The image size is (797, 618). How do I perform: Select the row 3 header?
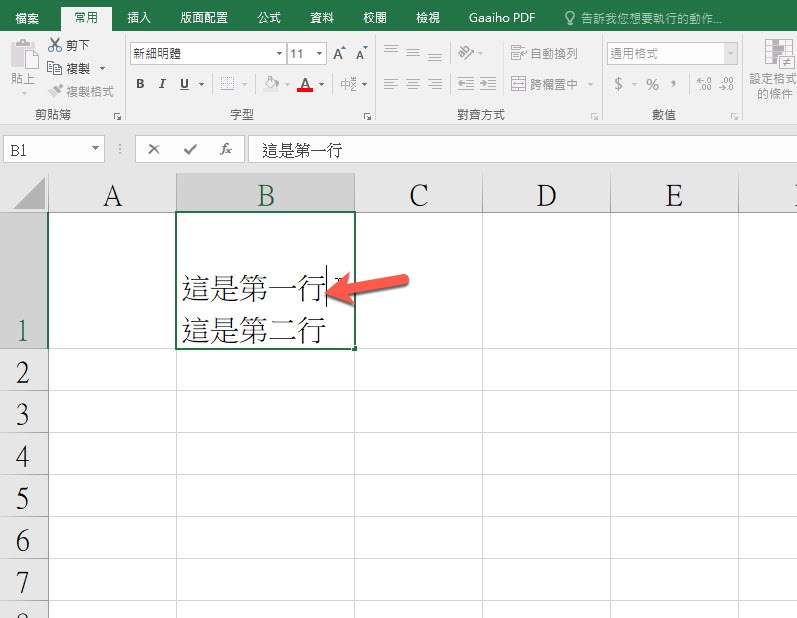23,414
